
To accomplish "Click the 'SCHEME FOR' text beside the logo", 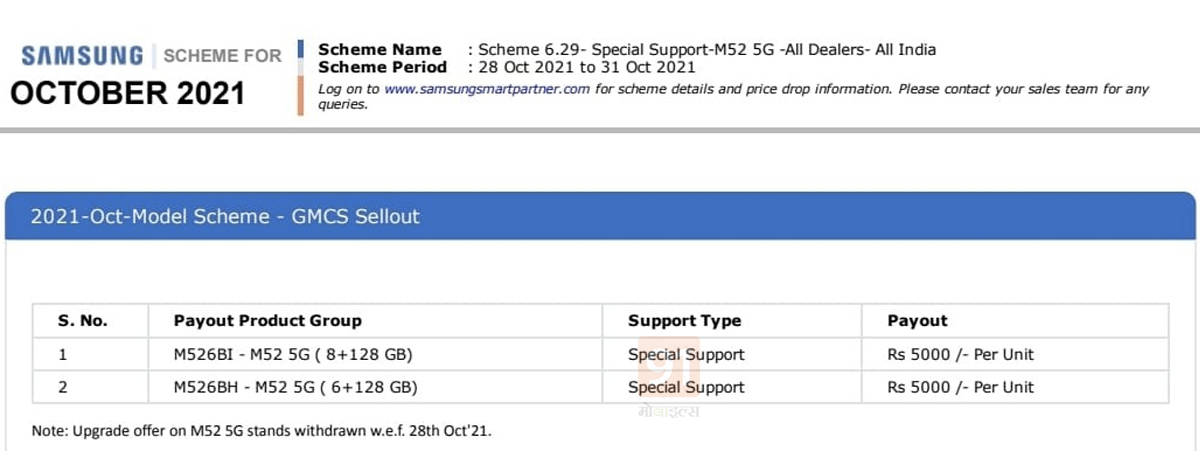I will [x=222, y=56].
